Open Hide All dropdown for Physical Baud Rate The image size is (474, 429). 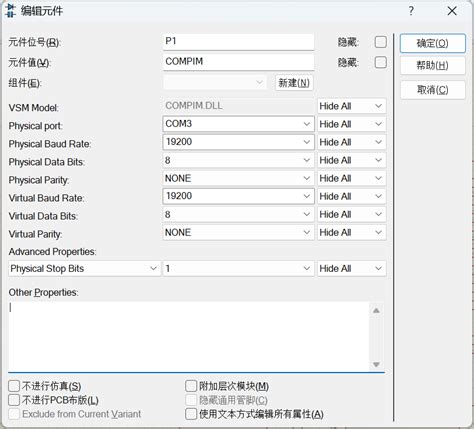coord(352,142)
